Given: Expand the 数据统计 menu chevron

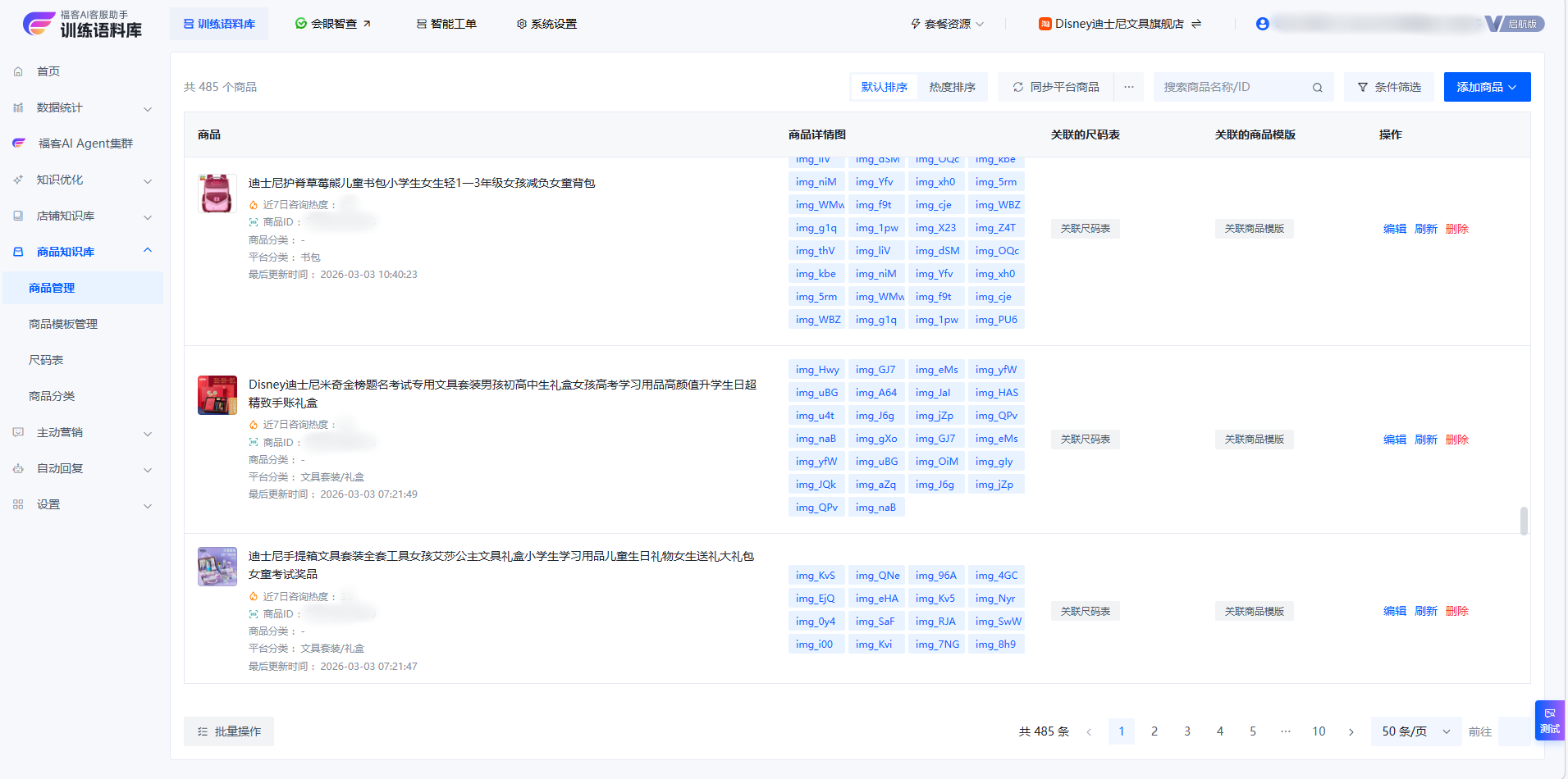Looking at the screenshot, I should (148, 108).
